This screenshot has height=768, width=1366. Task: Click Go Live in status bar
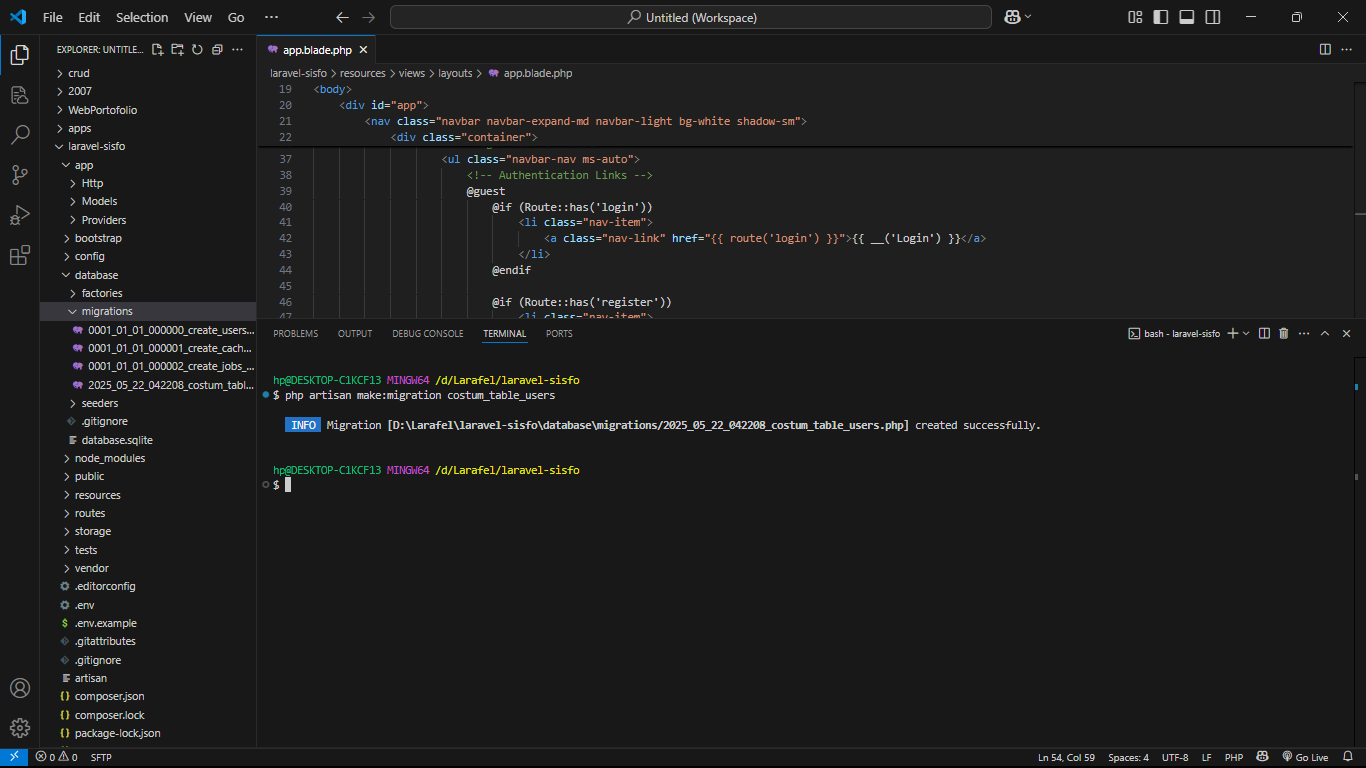(x=1305, y=757)
